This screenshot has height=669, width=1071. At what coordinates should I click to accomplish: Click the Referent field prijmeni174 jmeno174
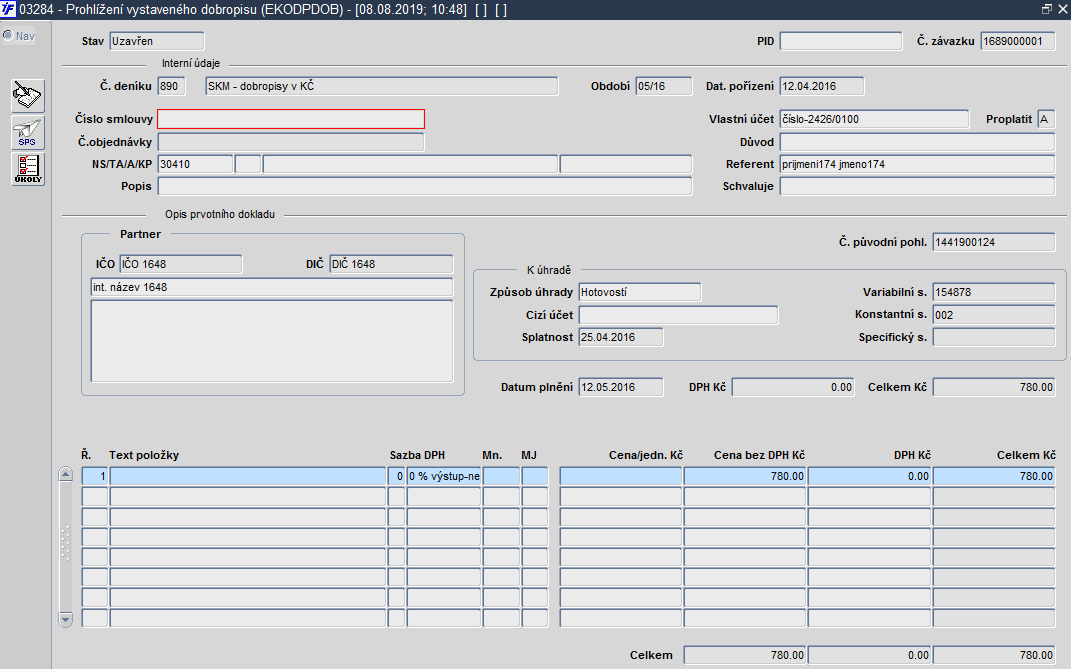coord(917,164)
